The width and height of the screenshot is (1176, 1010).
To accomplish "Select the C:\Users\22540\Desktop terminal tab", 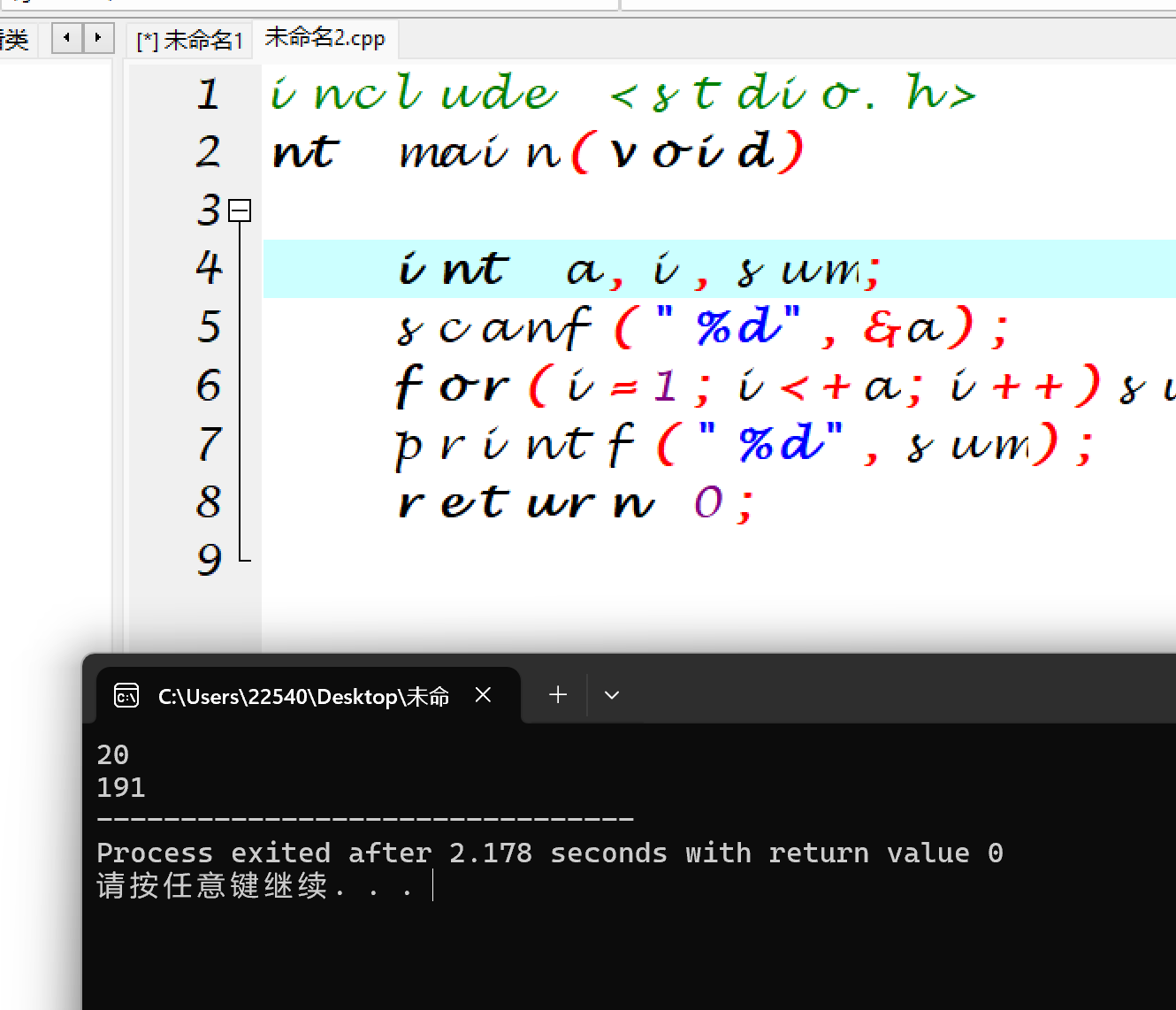I will click(308, 696).
